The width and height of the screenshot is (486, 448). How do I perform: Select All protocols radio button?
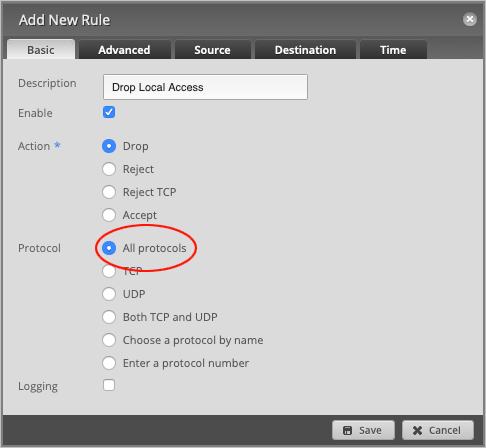[x=109, y=248]
